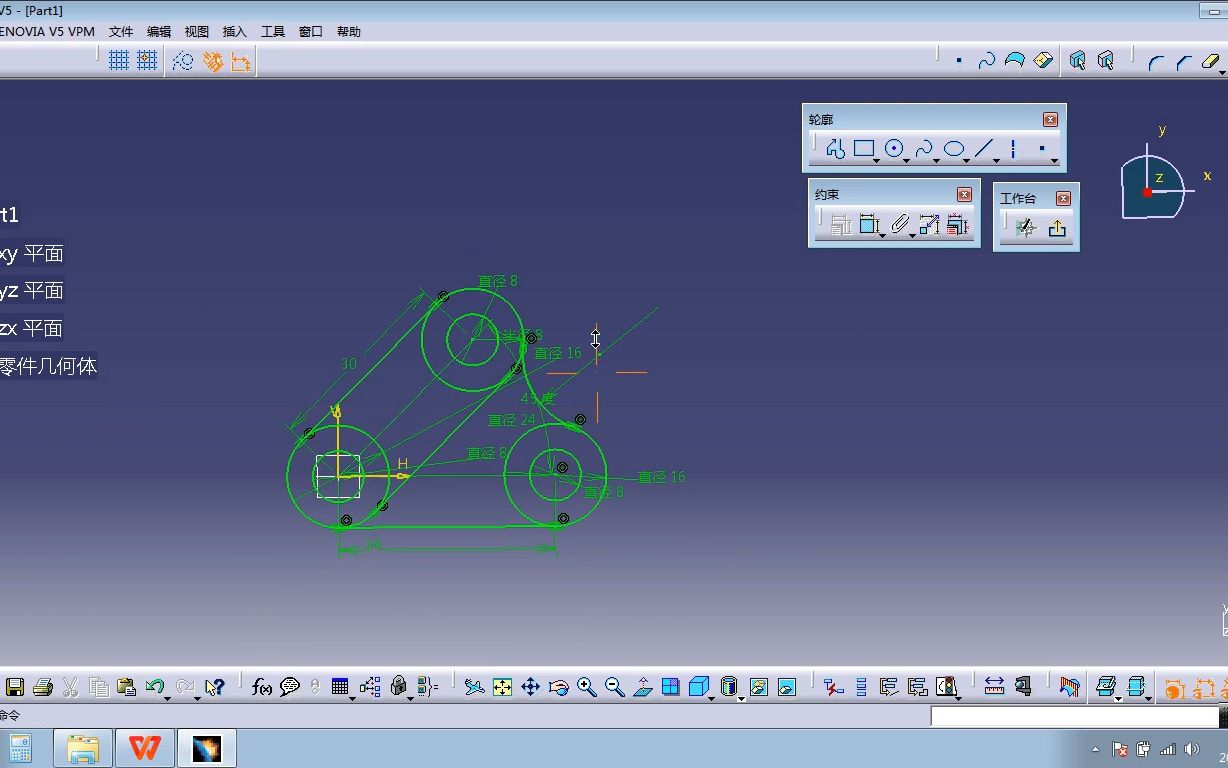This screenshot has width=1228, height=768.
Task: Click the Normal View icon
Action: 642,687
